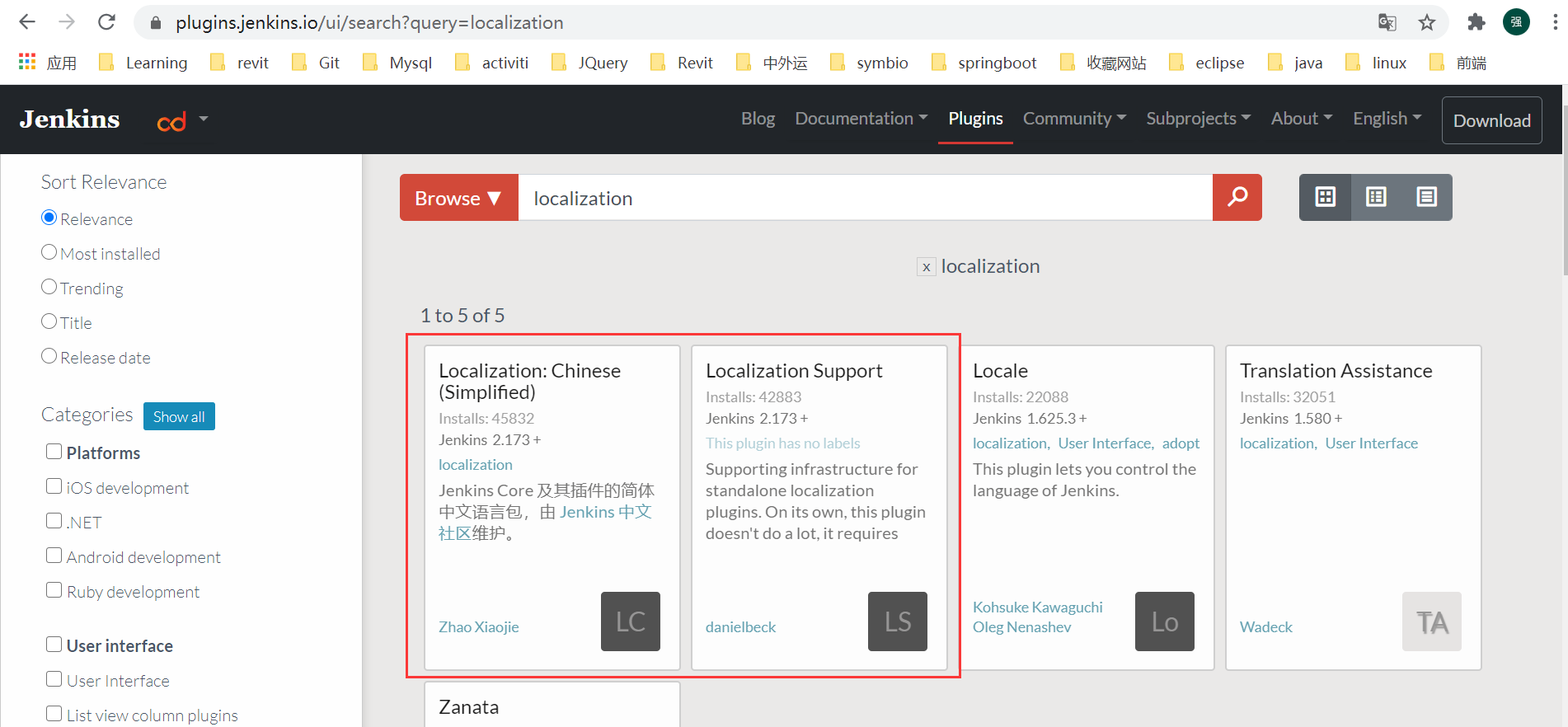Viewport: 1568px width, 727px height.
Task: Click the LS plugin icon badge
Action: (x=898, y=621)
